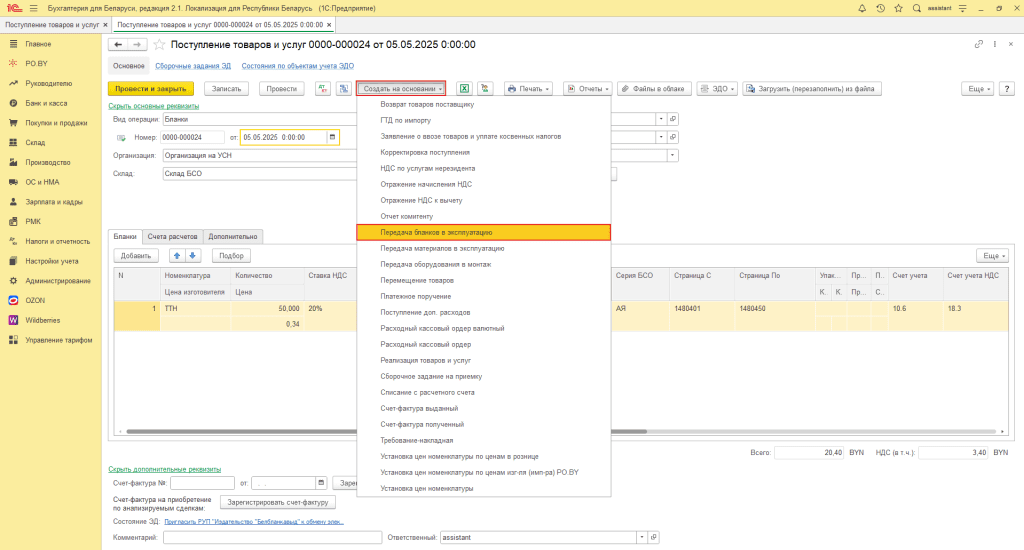Screen dimensions: 1024x550
Task: Click the Номер field 0000-000024
Action: tap(193, 137)
